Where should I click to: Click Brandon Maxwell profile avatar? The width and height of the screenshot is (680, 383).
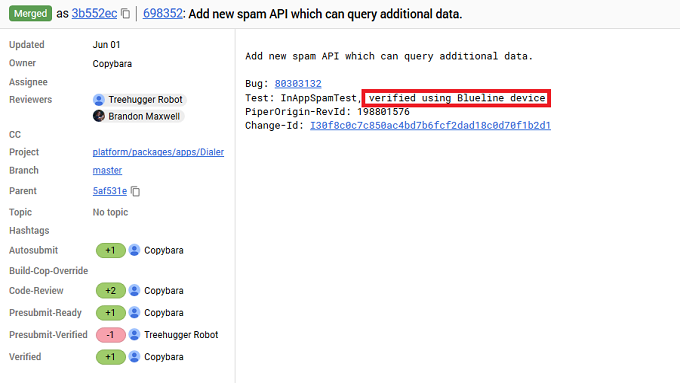point(99,116)
